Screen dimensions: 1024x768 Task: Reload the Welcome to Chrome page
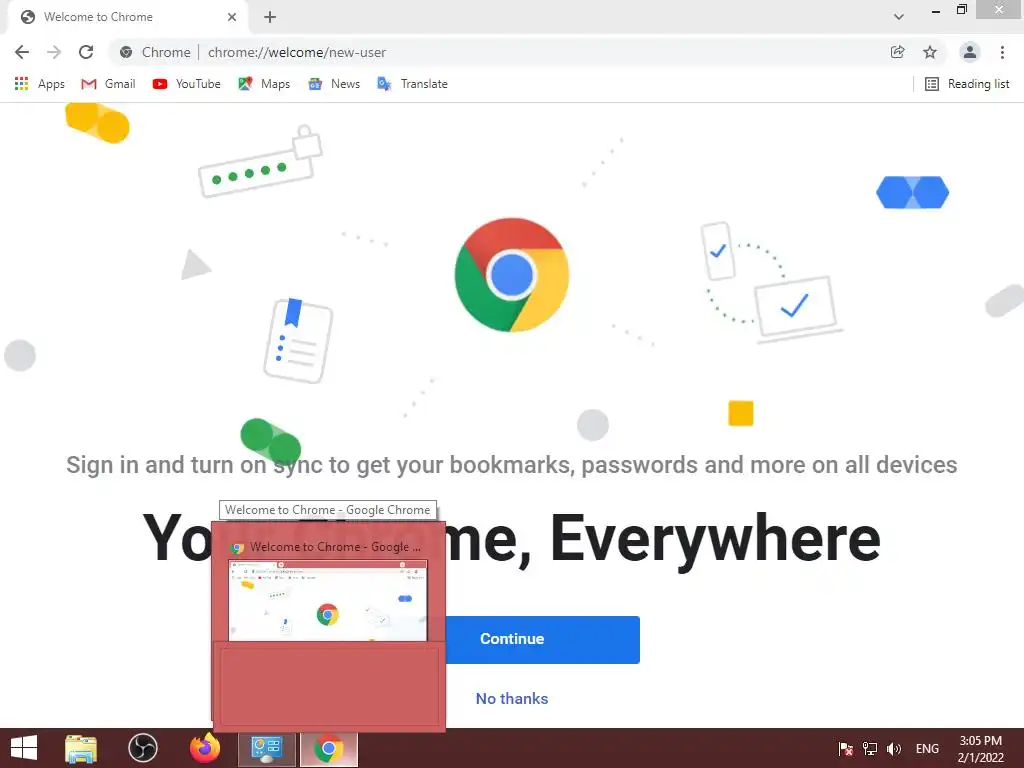pos(86,52)
